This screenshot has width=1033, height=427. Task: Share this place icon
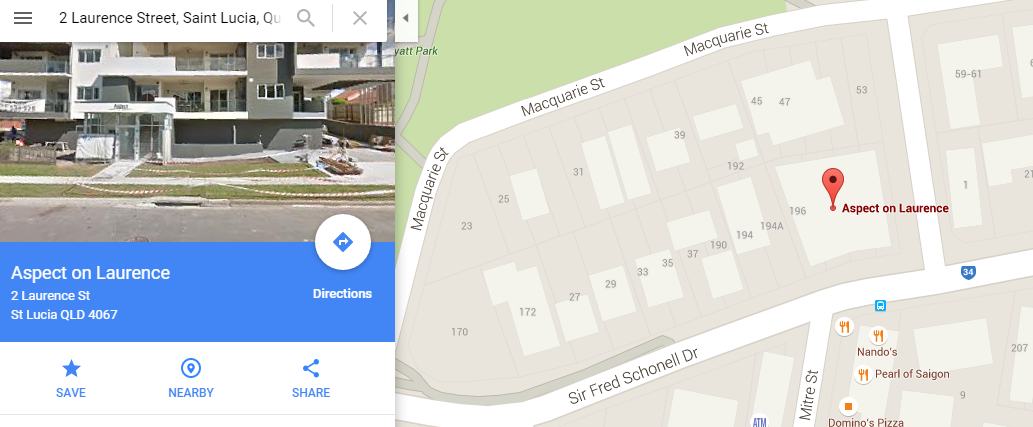click(311, 368)
